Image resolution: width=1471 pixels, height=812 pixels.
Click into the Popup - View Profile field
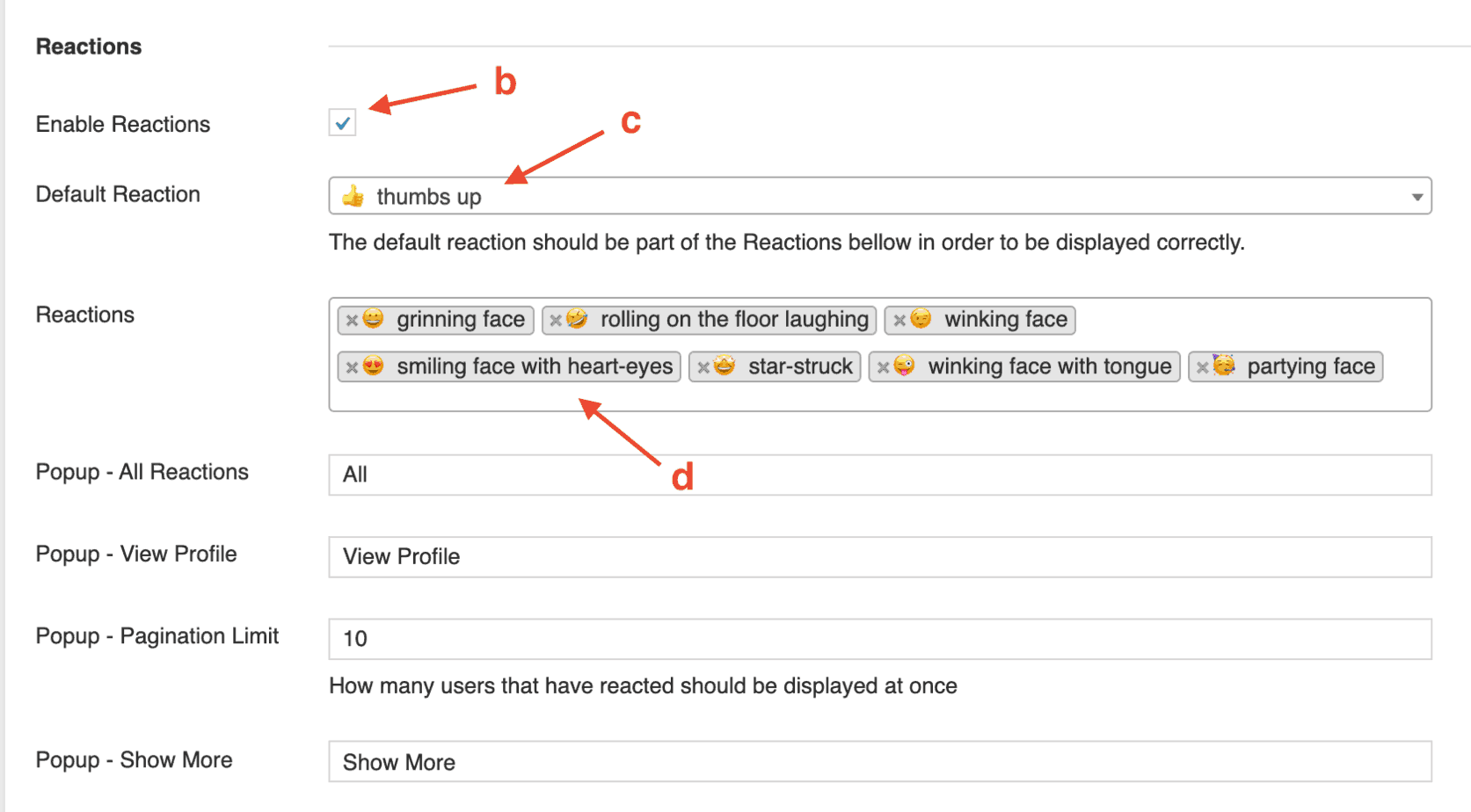click(879, 556)
